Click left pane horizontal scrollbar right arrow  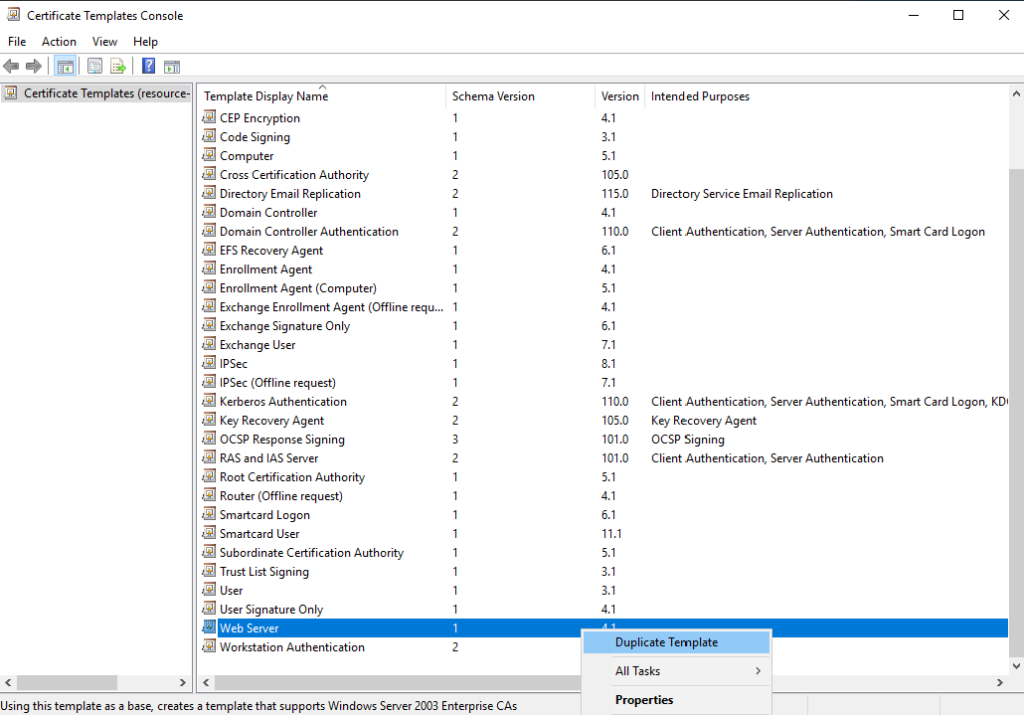tap(183, 682)
